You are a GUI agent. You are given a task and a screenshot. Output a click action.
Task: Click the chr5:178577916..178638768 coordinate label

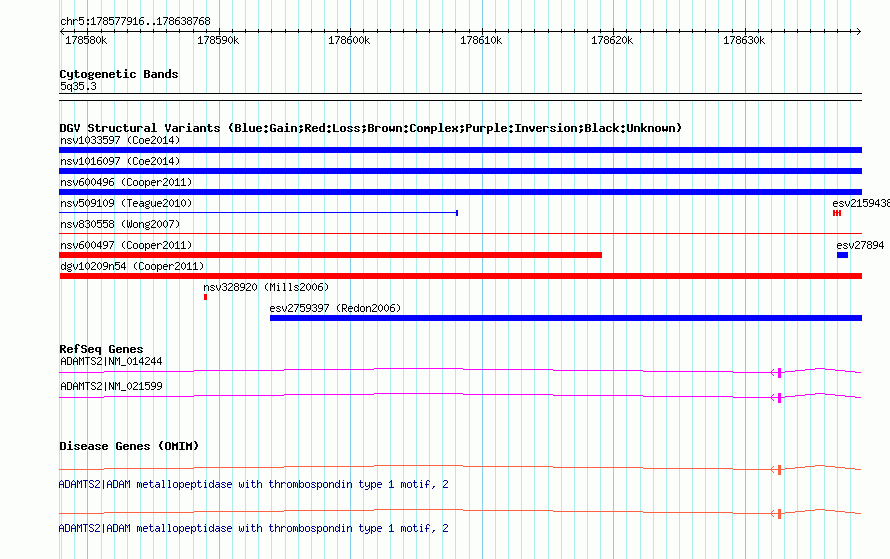click(x=135, y=21)
